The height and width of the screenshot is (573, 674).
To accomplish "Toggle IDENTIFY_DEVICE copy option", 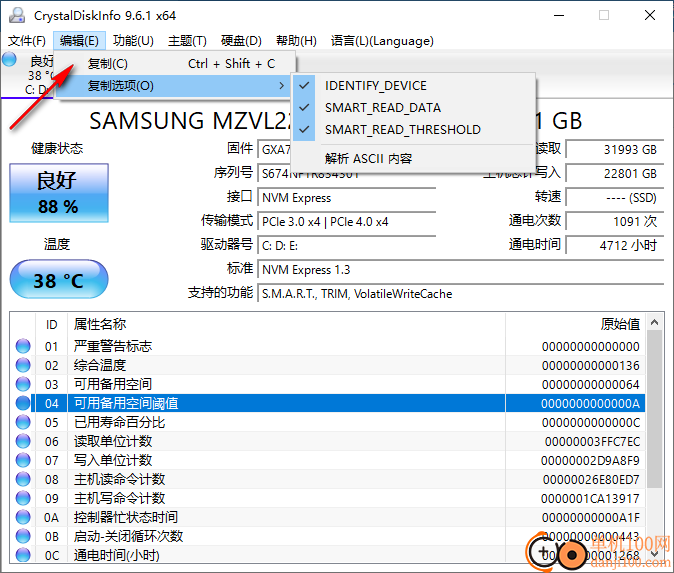I will pyautogui.click(x=414, y=86).
